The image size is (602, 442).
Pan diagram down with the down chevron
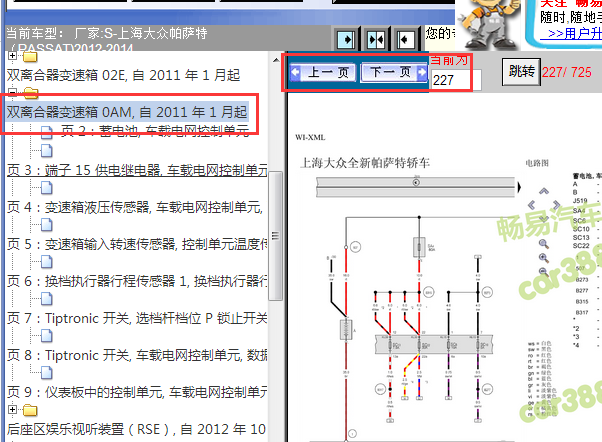tap(544, 219)
